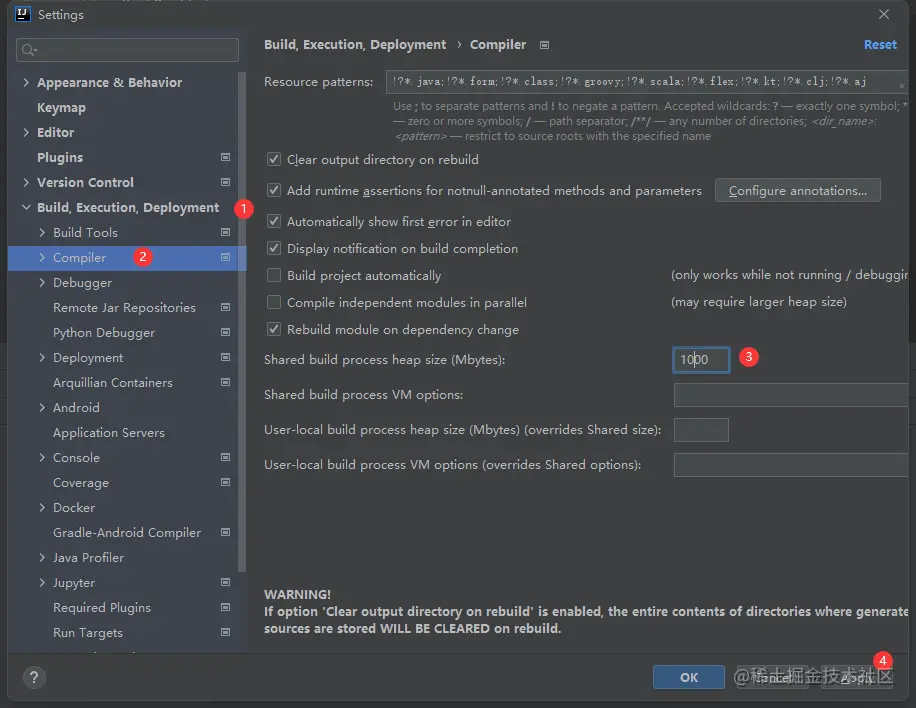
Task: Expand the Debugger node
Action: [42, 283]
